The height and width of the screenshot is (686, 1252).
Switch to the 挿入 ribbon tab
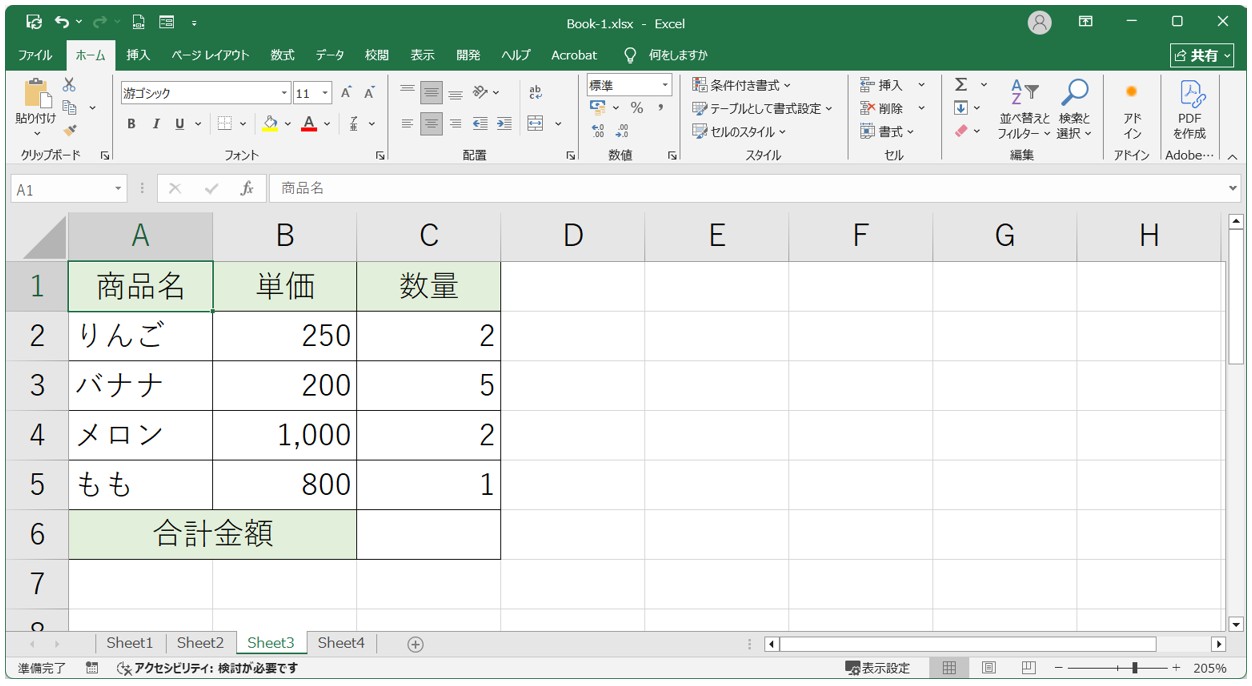click(138, 55)
